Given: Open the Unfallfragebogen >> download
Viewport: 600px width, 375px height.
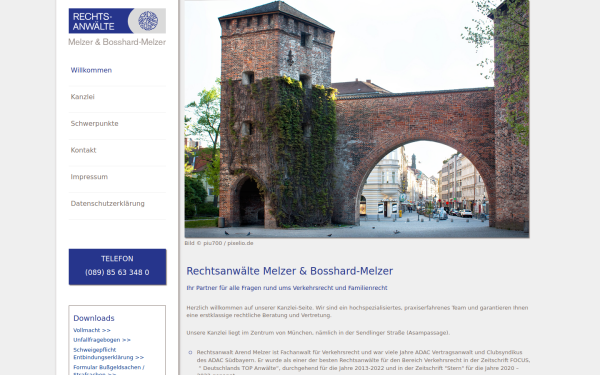Looking at the screenshot, I should [x=102, y=340].
